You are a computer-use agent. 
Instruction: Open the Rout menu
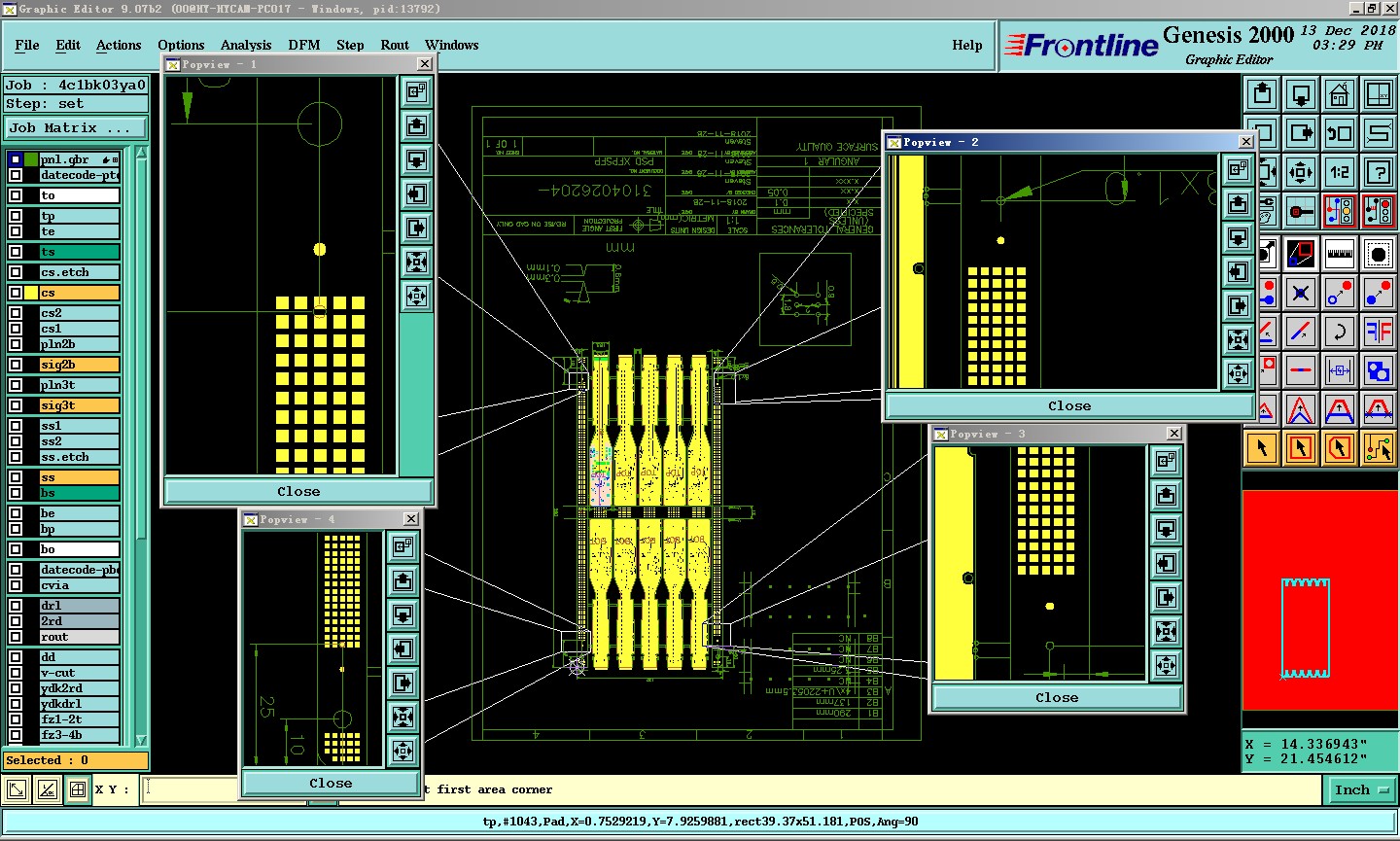tap(395, 45)
